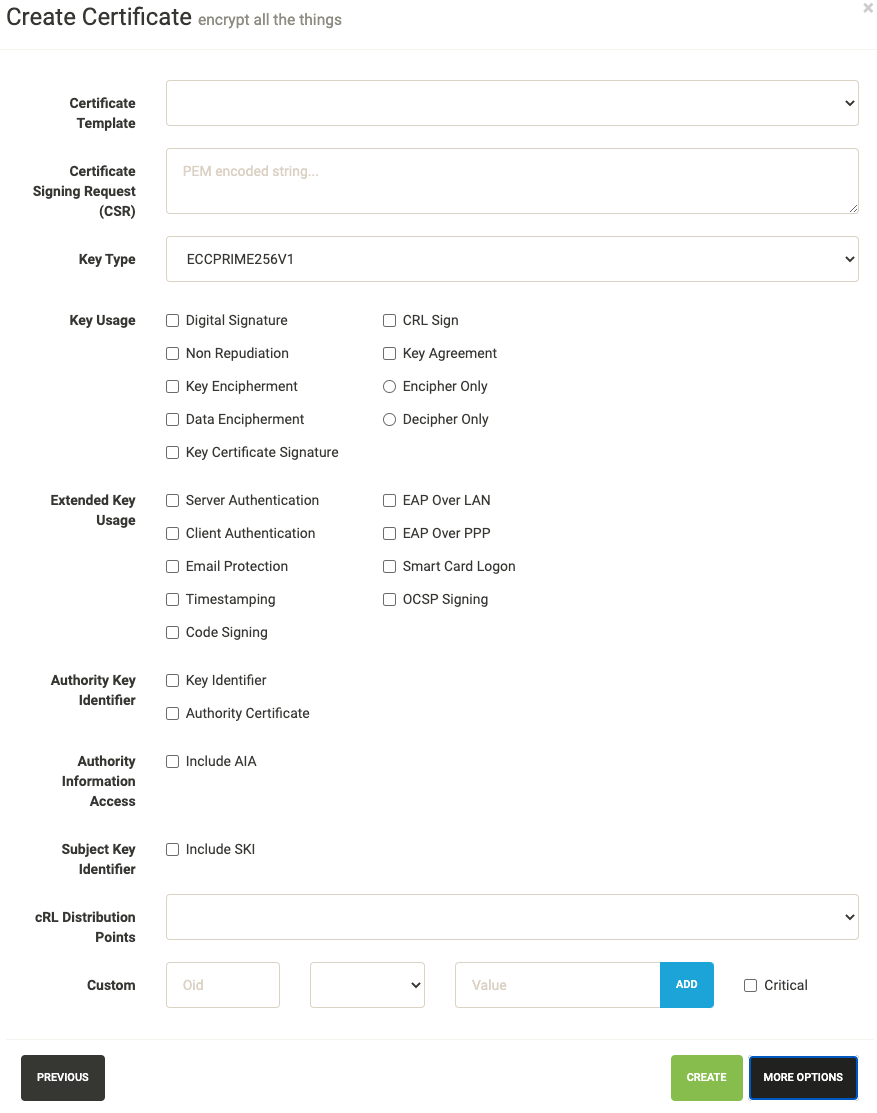Close the Create Certificate dialog
877x1113 pixels.
point(868,8)
